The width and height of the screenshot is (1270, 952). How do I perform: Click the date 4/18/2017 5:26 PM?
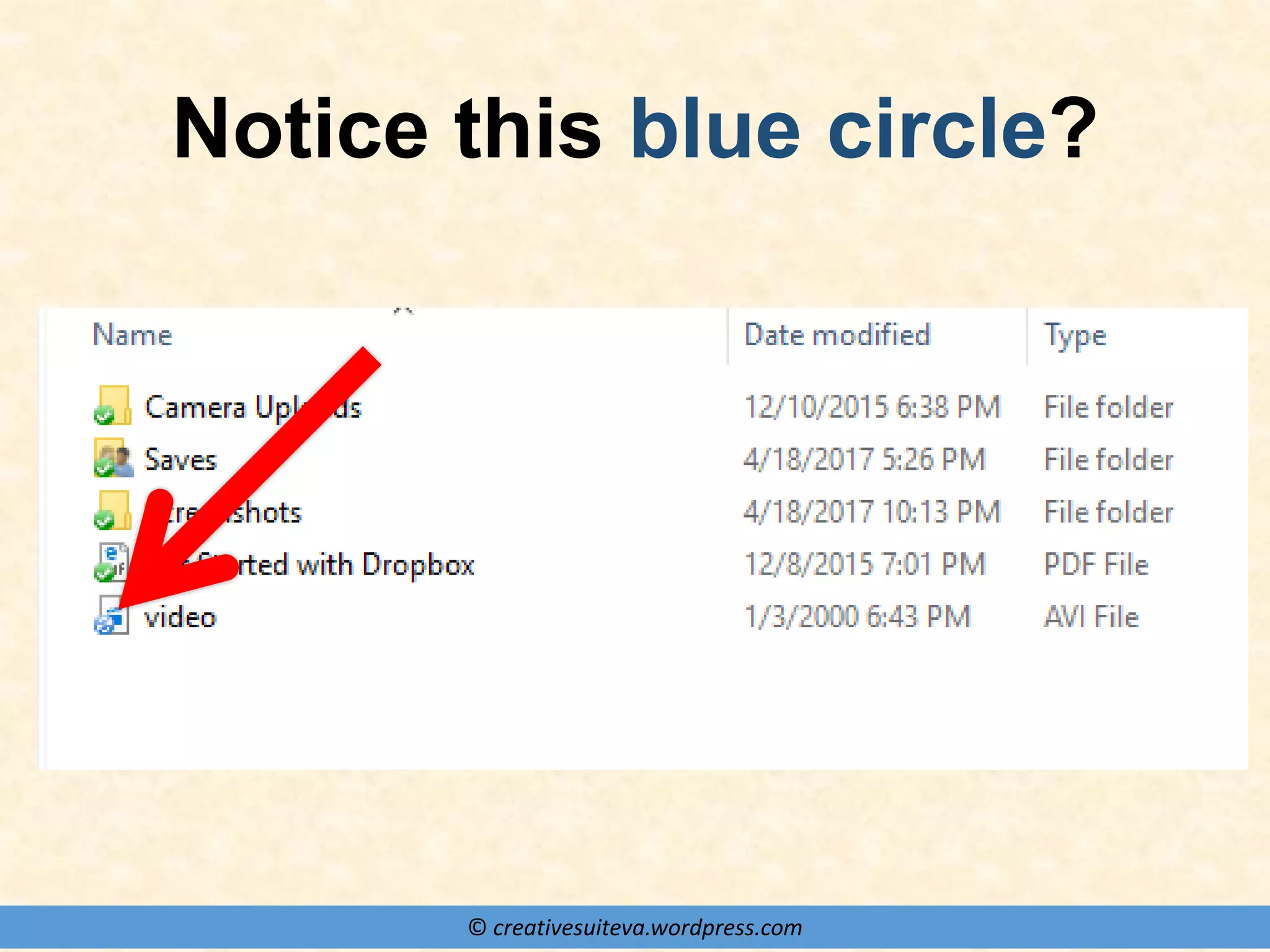pos(864,459)
